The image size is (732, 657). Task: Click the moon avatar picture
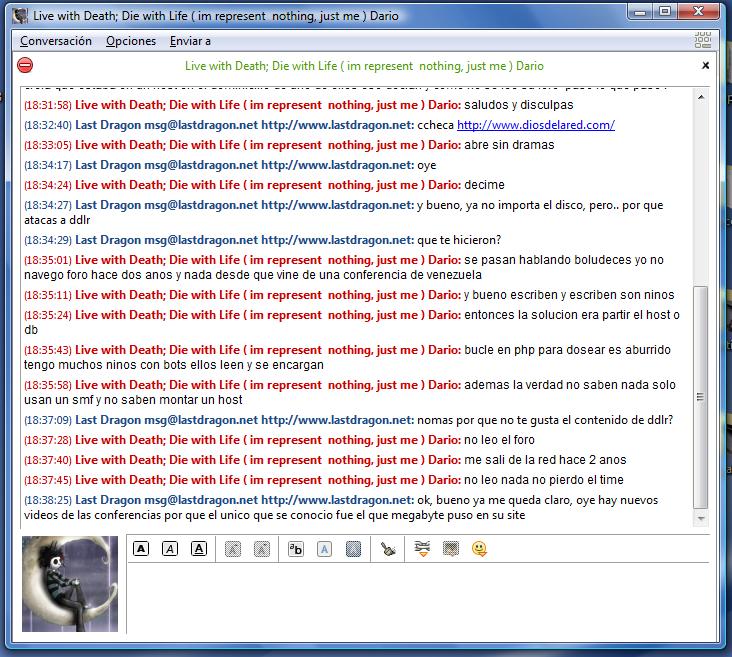pos(70,584)
